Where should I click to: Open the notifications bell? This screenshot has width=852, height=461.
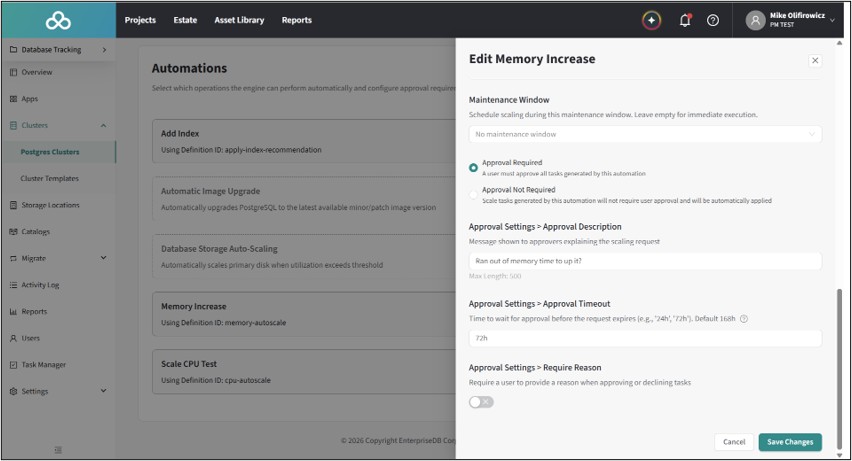tap(685, 20)
